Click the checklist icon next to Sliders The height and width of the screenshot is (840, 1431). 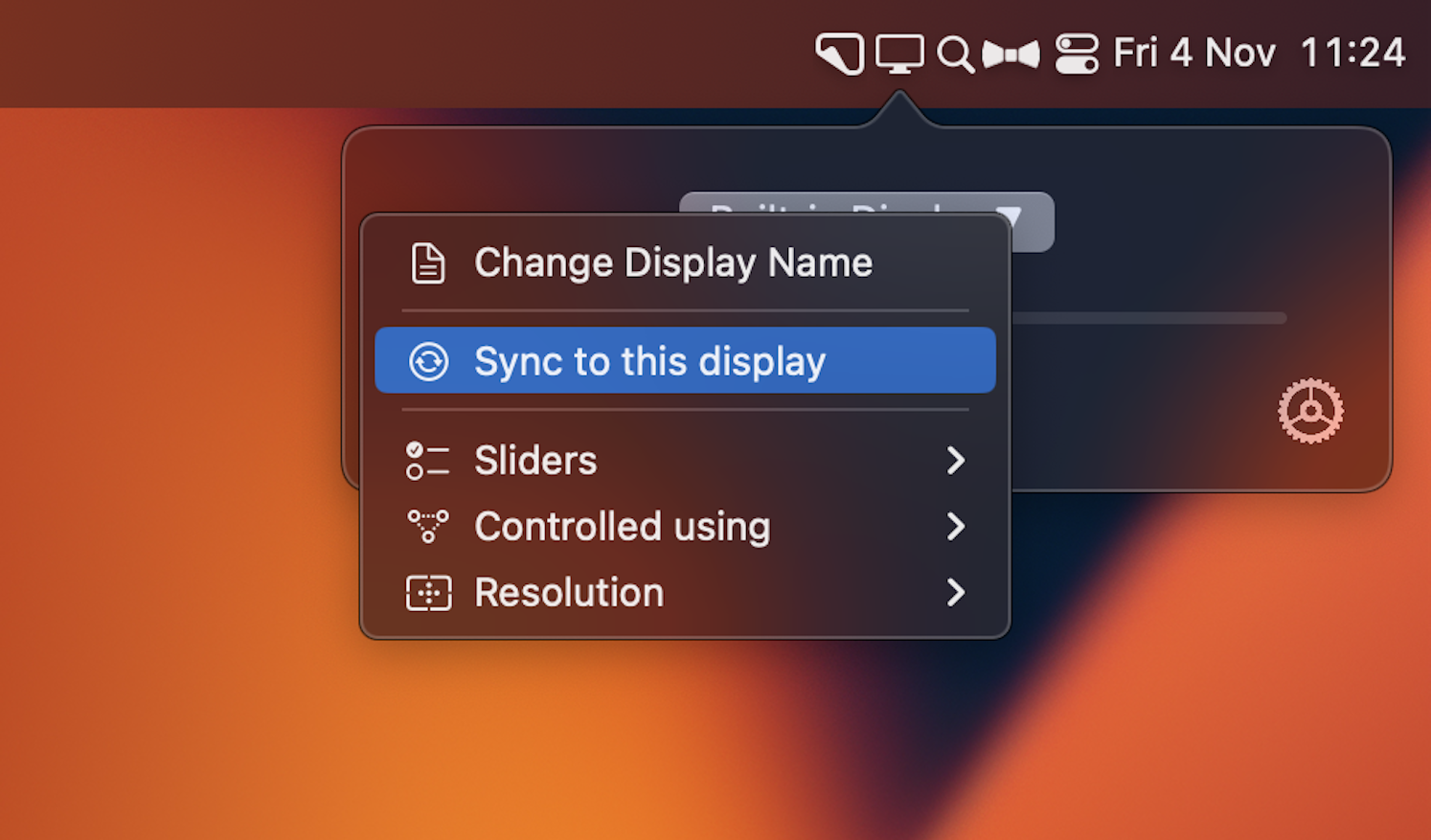427,461
